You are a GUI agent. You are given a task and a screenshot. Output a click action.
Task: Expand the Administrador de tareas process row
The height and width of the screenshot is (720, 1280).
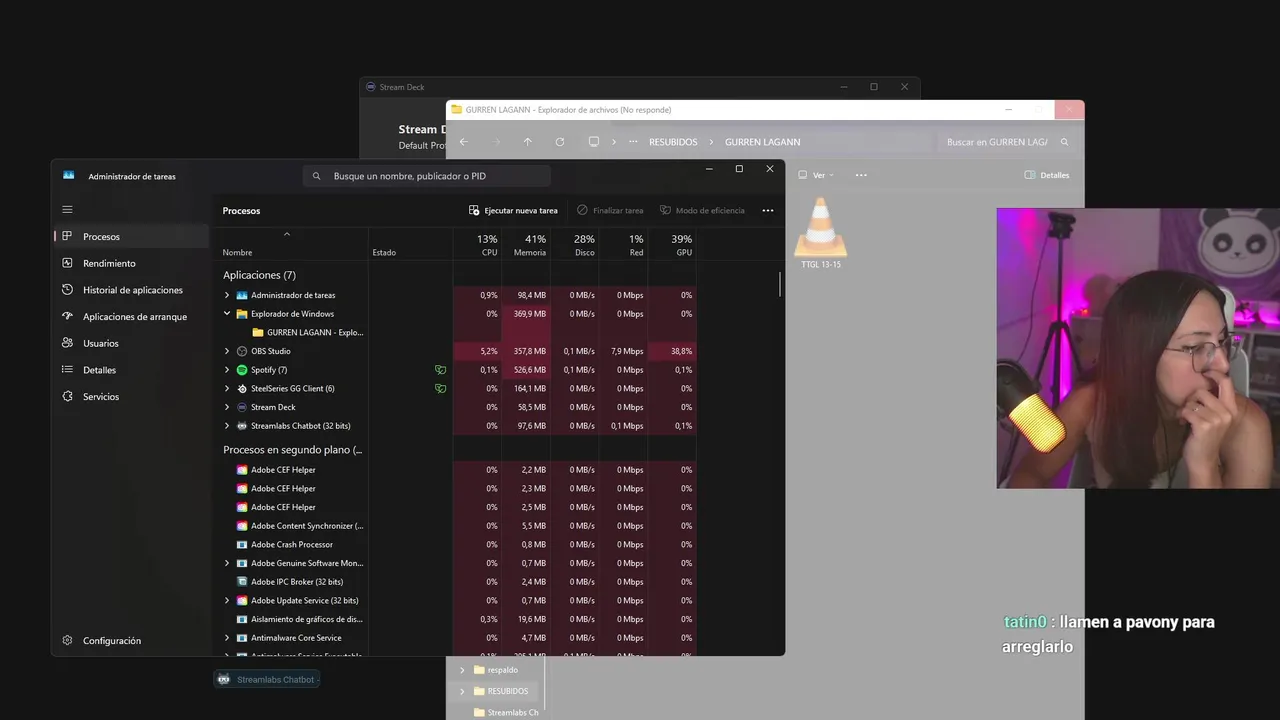coord(227,295)
